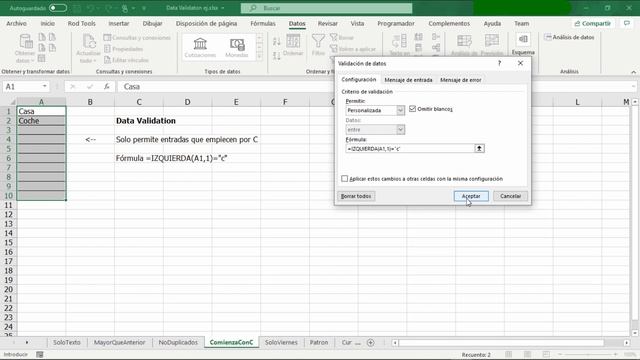Click Obtener datos icon
Image resolution: width=640 pixels, height=360 pixels.
(25, 48)
